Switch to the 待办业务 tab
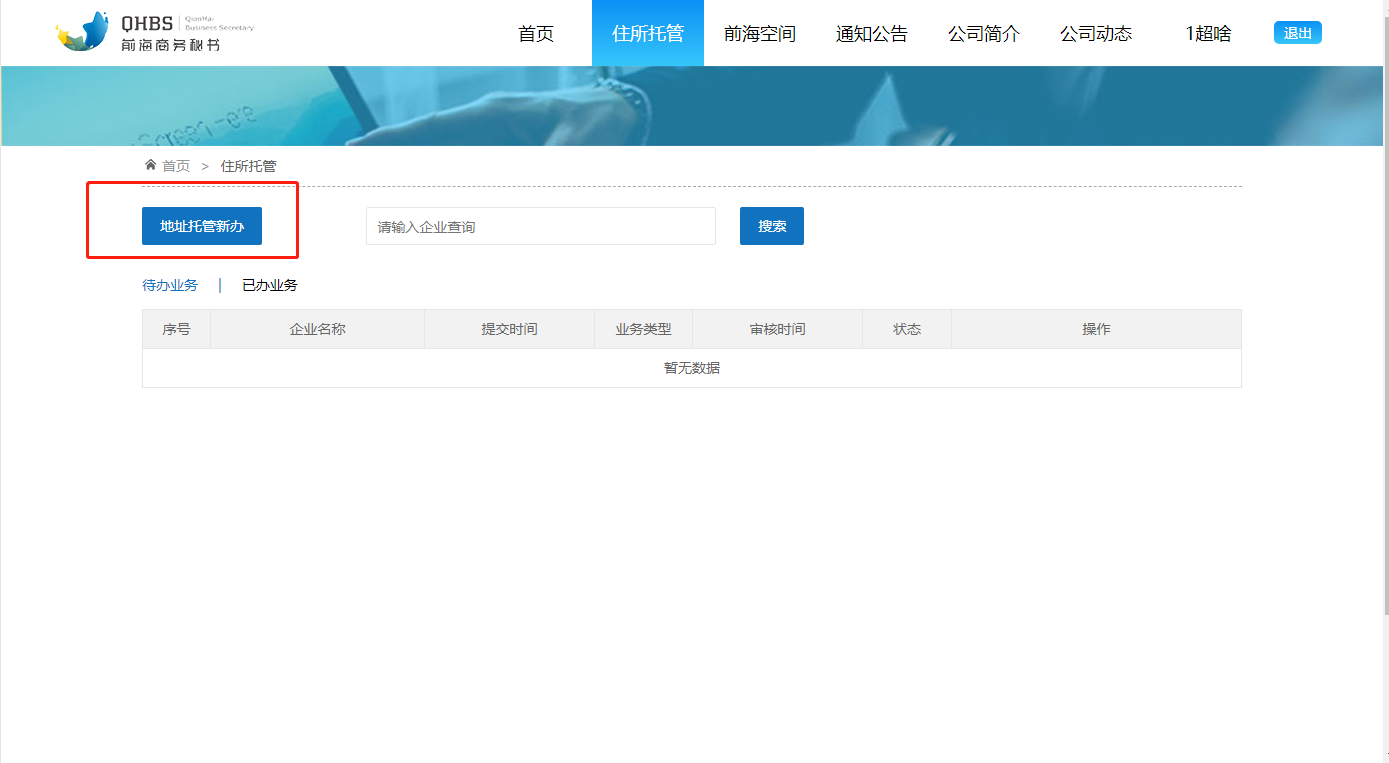 (170, 285)
